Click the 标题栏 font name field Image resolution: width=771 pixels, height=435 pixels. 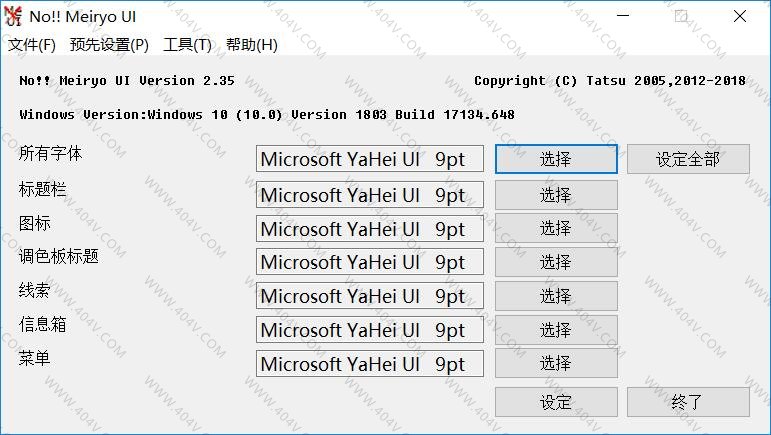coord(369,195)
